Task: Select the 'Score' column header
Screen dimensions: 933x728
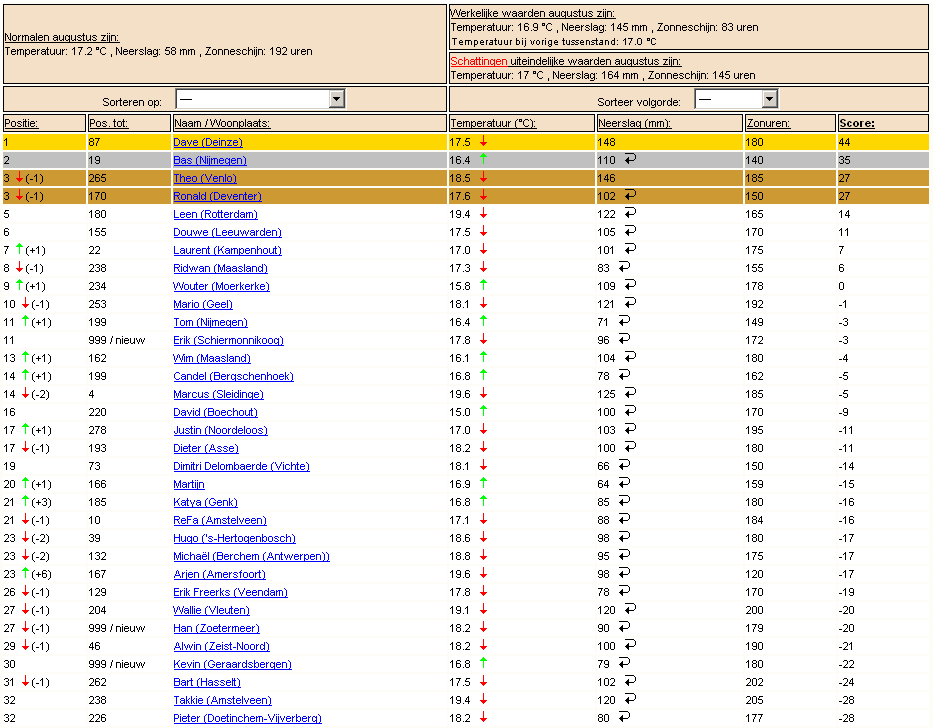Action: click(x=856, y=123)
